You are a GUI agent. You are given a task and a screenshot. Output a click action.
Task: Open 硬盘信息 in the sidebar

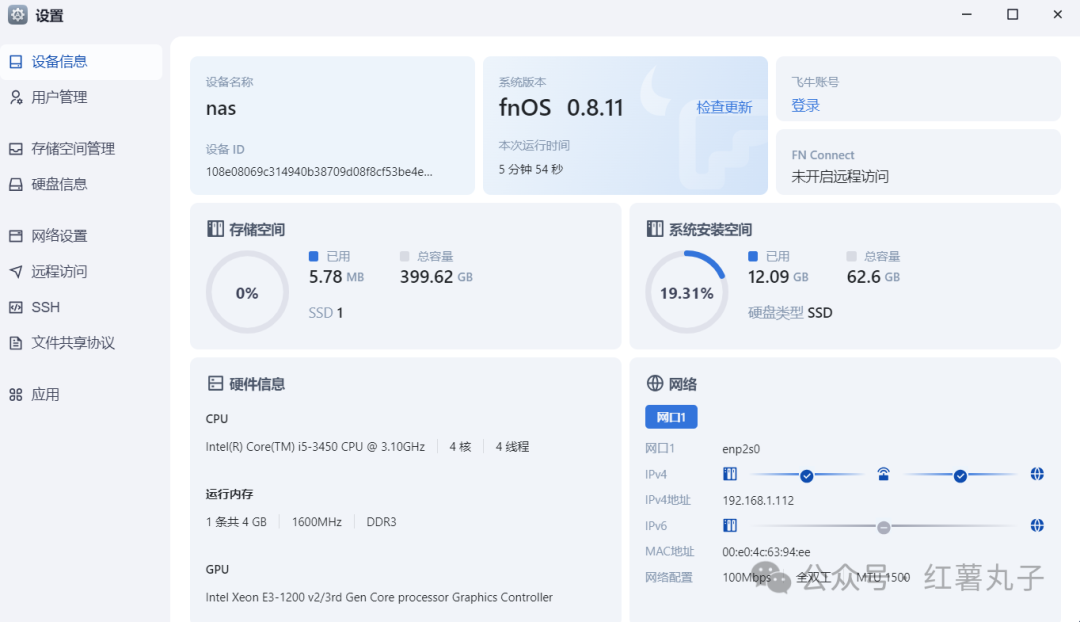pyautogui.click(x=81, y=184)
